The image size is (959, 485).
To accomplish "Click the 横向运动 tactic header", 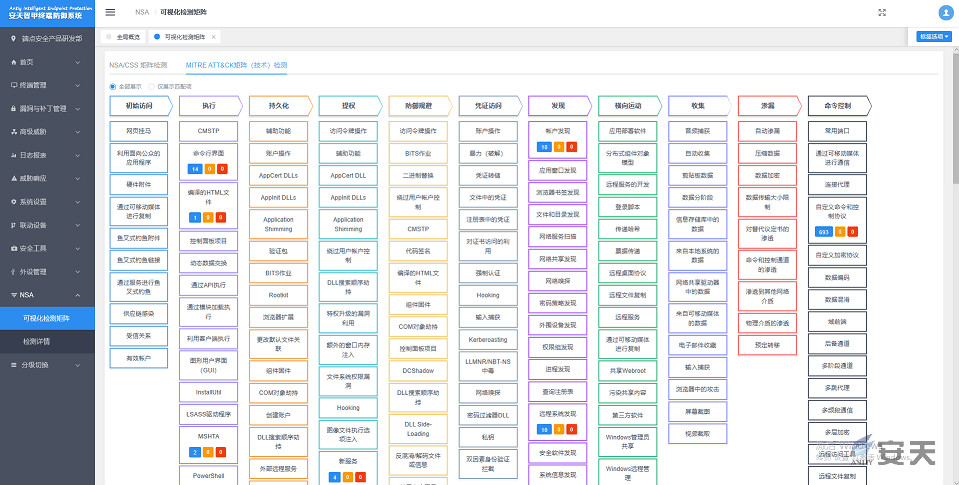I will 628,106.
